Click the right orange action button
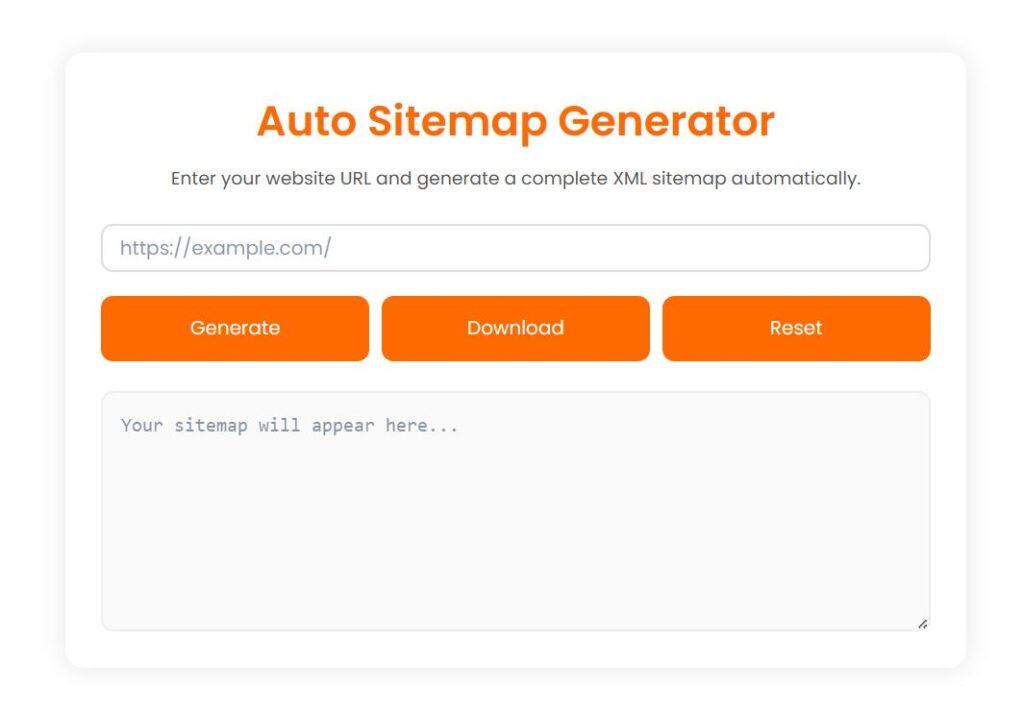The image size is (1024, 713). click(796, 328)
